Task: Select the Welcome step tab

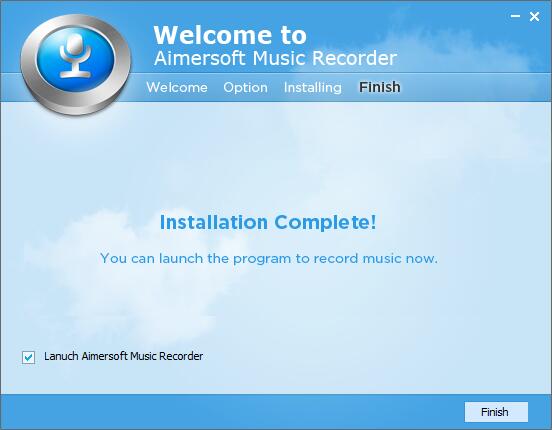Action: (x=177, y=87)
